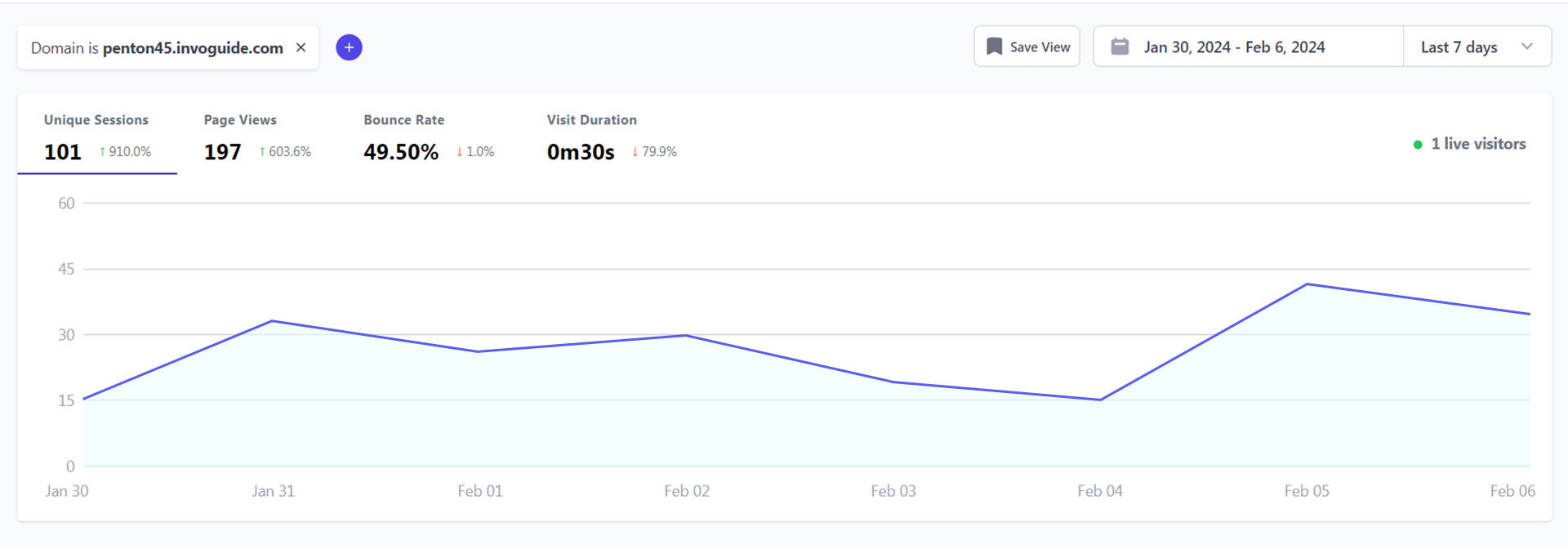Click the 1 live visitors link

tap(1477, 144)
